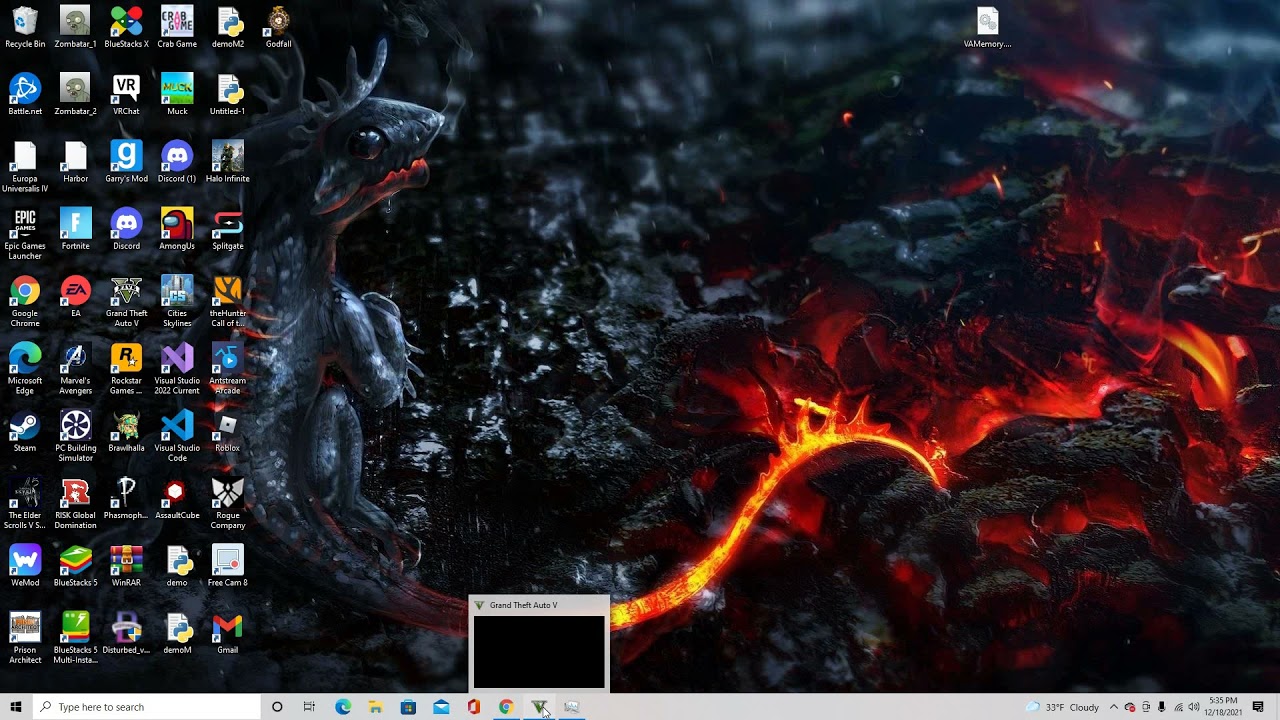
Task: Select the RISK Global Domination shortcut
Action: [75, 503]
